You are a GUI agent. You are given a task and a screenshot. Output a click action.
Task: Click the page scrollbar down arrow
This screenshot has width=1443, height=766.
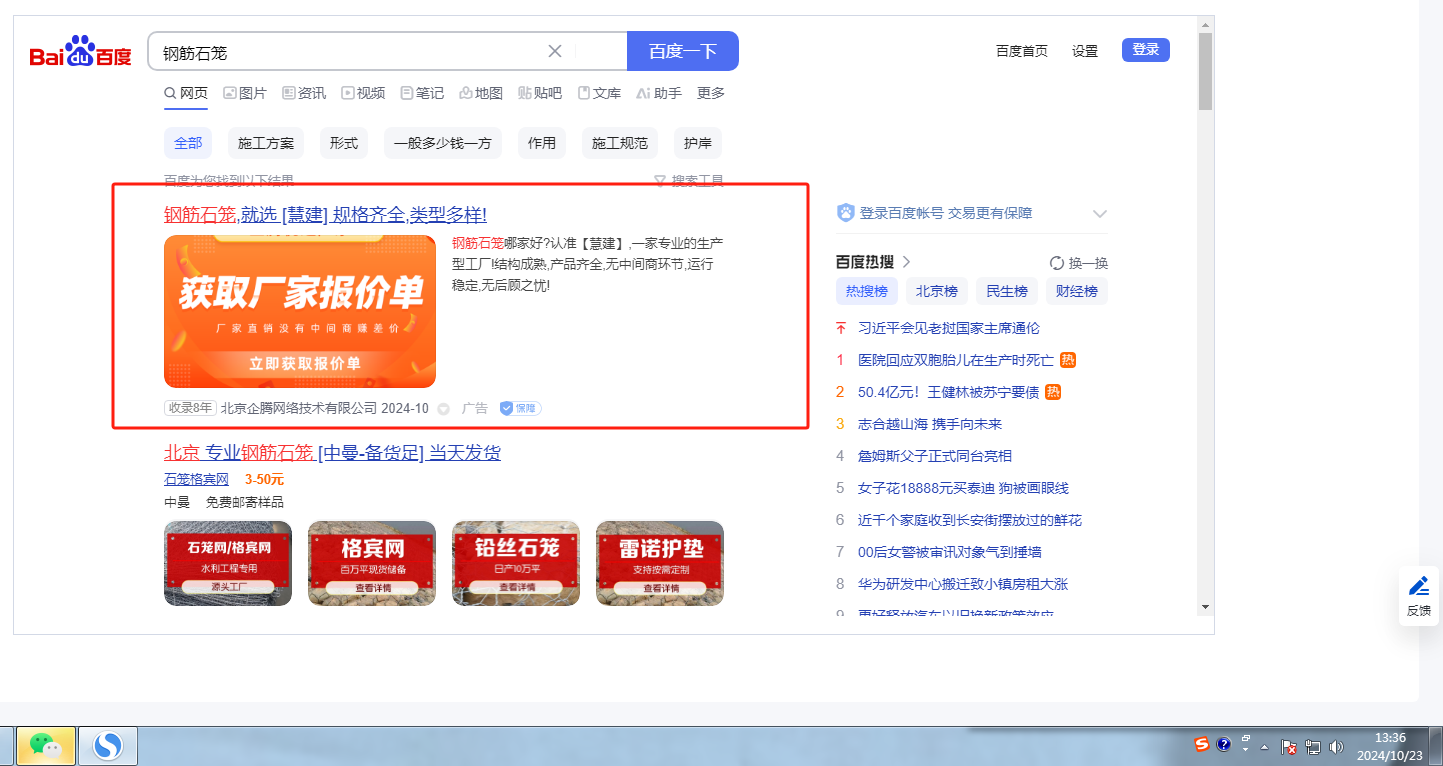(1205, 607)
